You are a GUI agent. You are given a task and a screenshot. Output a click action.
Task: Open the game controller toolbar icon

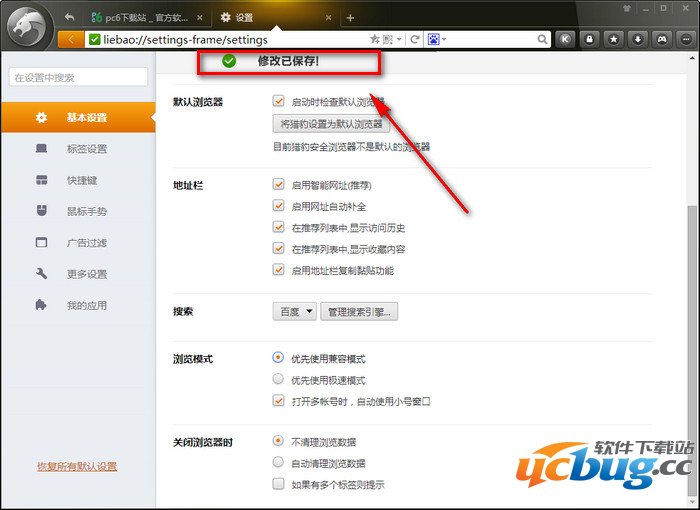[660, 39]
